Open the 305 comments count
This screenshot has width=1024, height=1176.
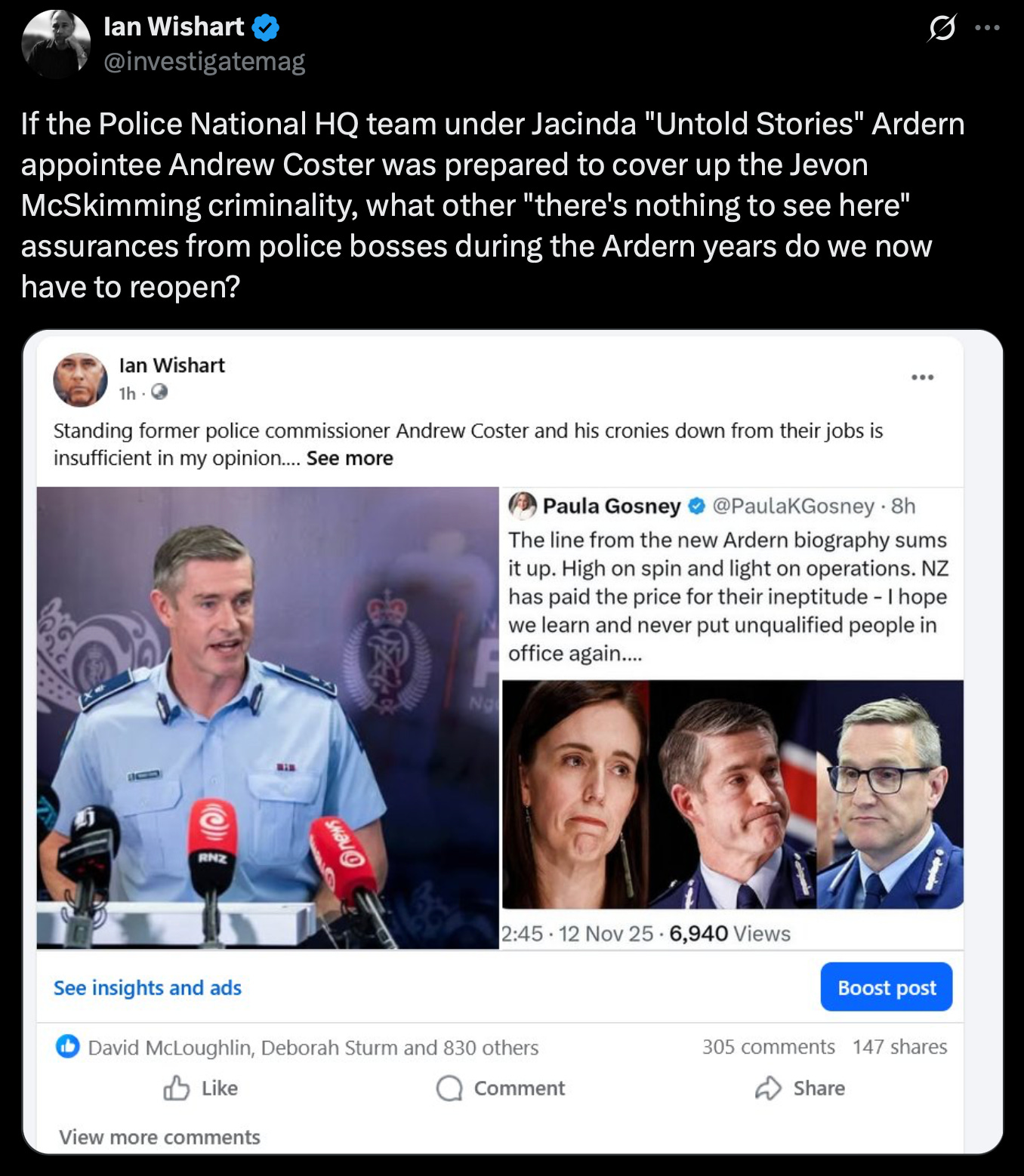[x=768, y=1046]
